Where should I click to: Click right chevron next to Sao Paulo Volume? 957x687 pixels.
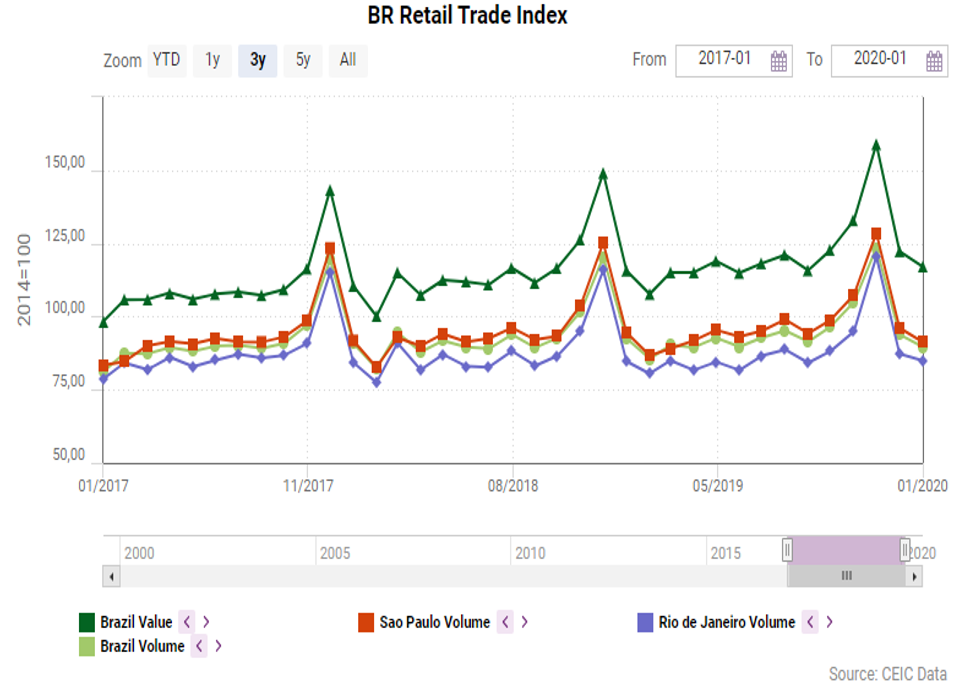pos(524,622)
